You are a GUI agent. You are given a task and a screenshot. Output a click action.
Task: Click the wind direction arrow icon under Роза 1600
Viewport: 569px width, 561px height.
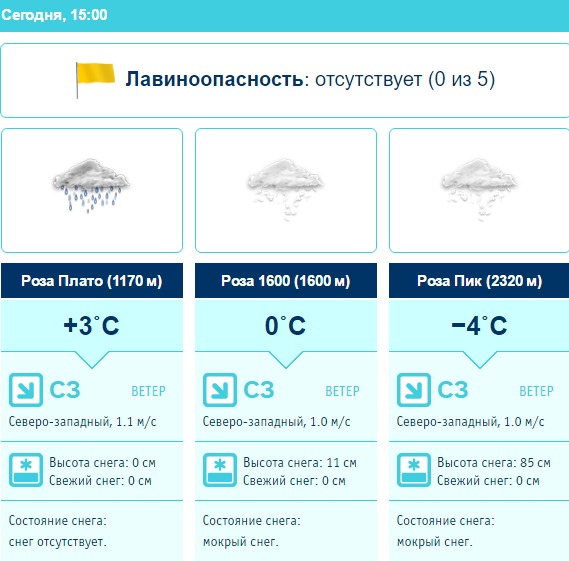pos(220,390)
